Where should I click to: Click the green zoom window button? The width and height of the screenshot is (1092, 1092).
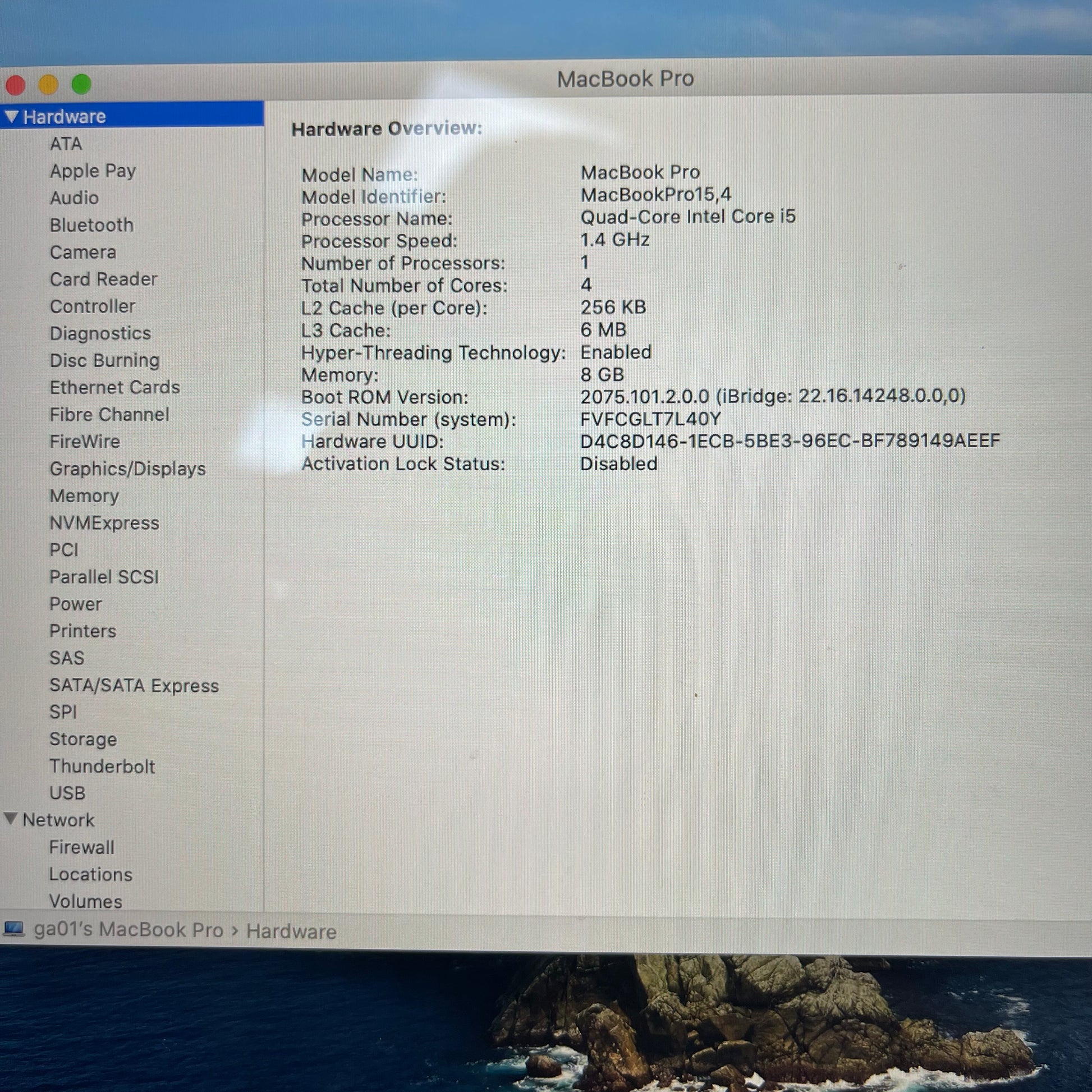click(x=81, y=84)
